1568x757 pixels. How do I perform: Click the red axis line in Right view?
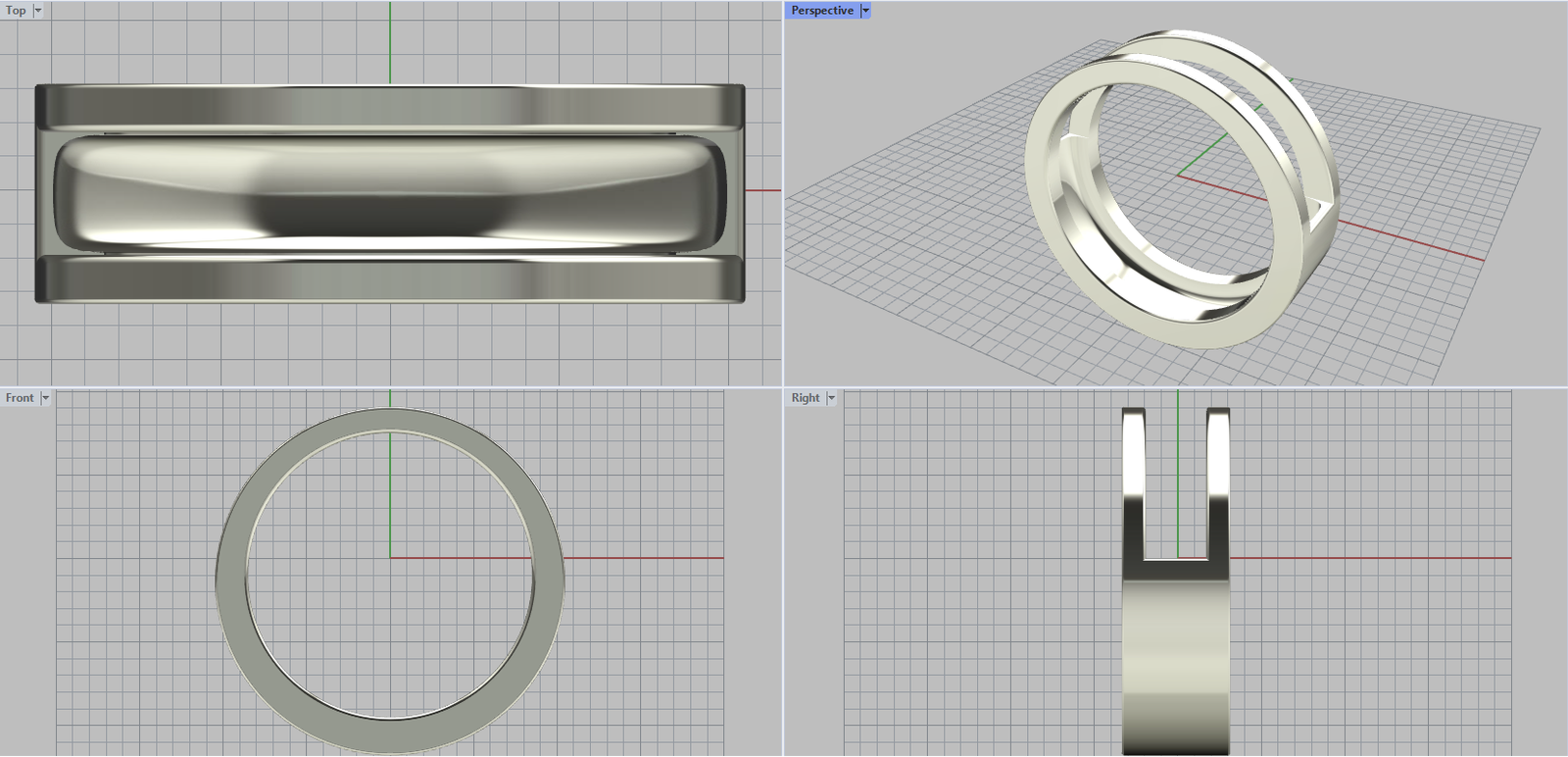[x=1372, y=558]
